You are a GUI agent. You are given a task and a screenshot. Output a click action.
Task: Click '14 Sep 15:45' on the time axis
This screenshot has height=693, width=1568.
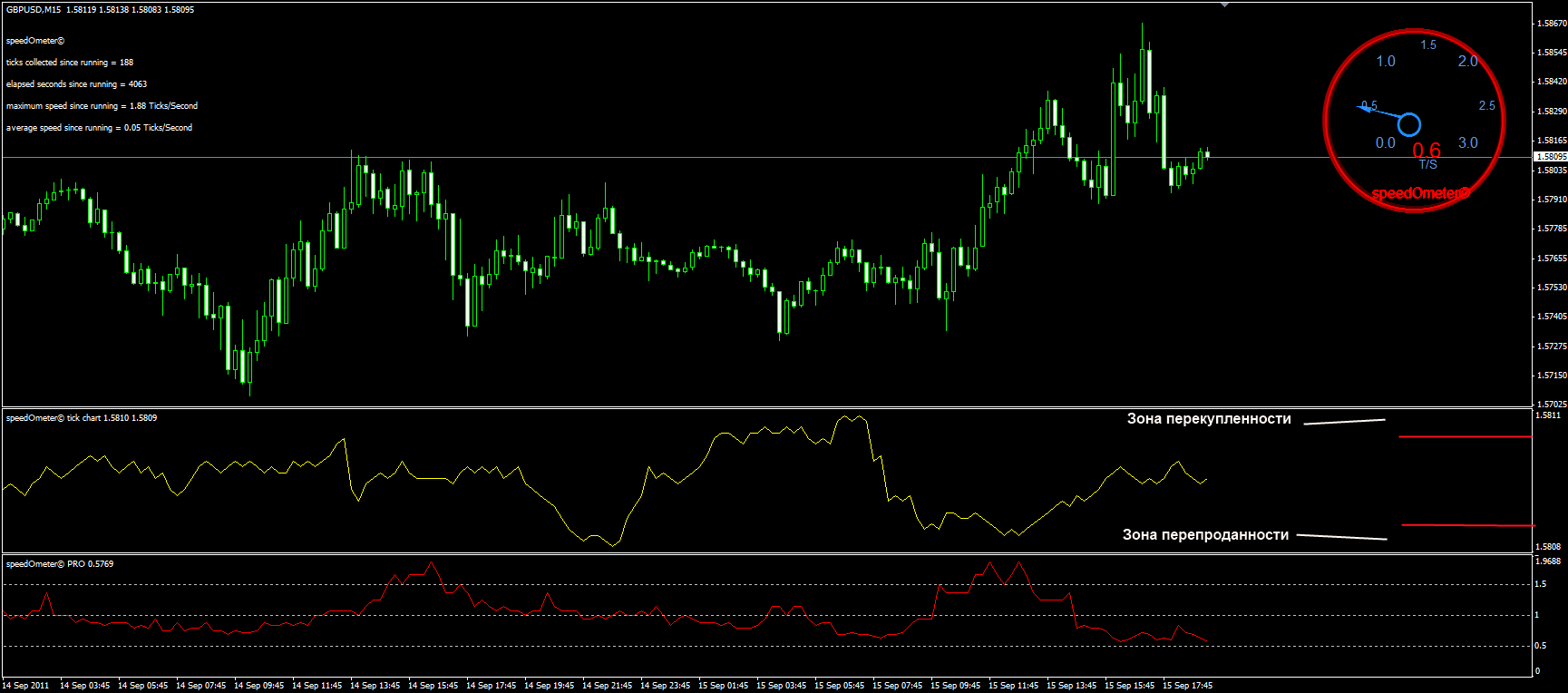(x=433, y=686)
